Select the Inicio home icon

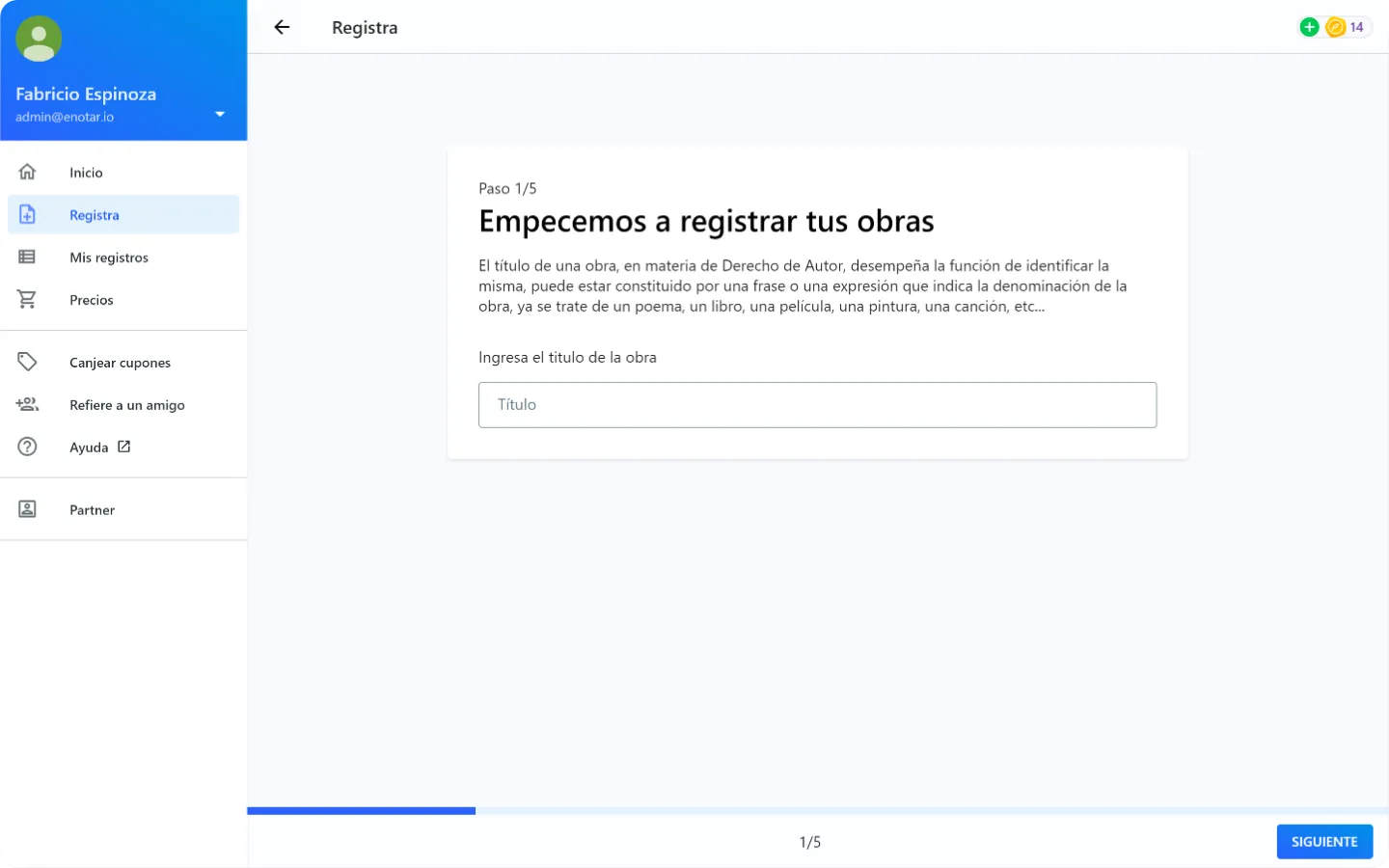[x=27, y=172]
